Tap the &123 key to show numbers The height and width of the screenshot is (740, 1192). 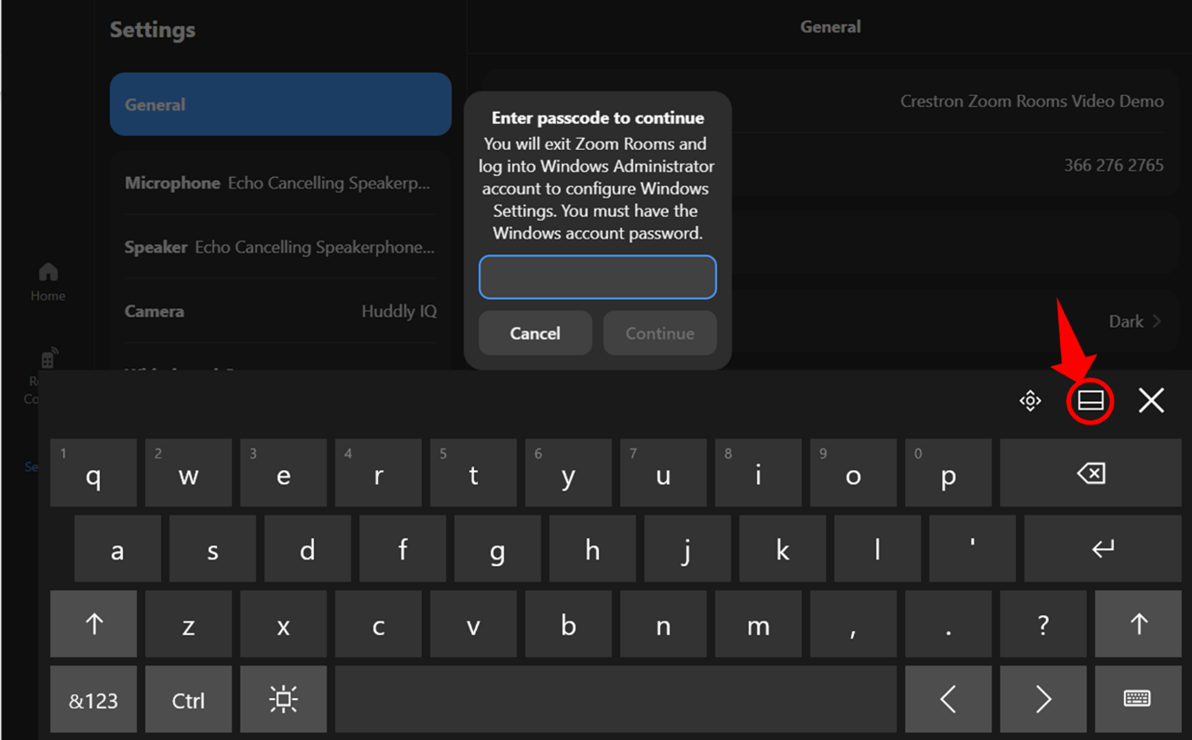coord(93,699)
